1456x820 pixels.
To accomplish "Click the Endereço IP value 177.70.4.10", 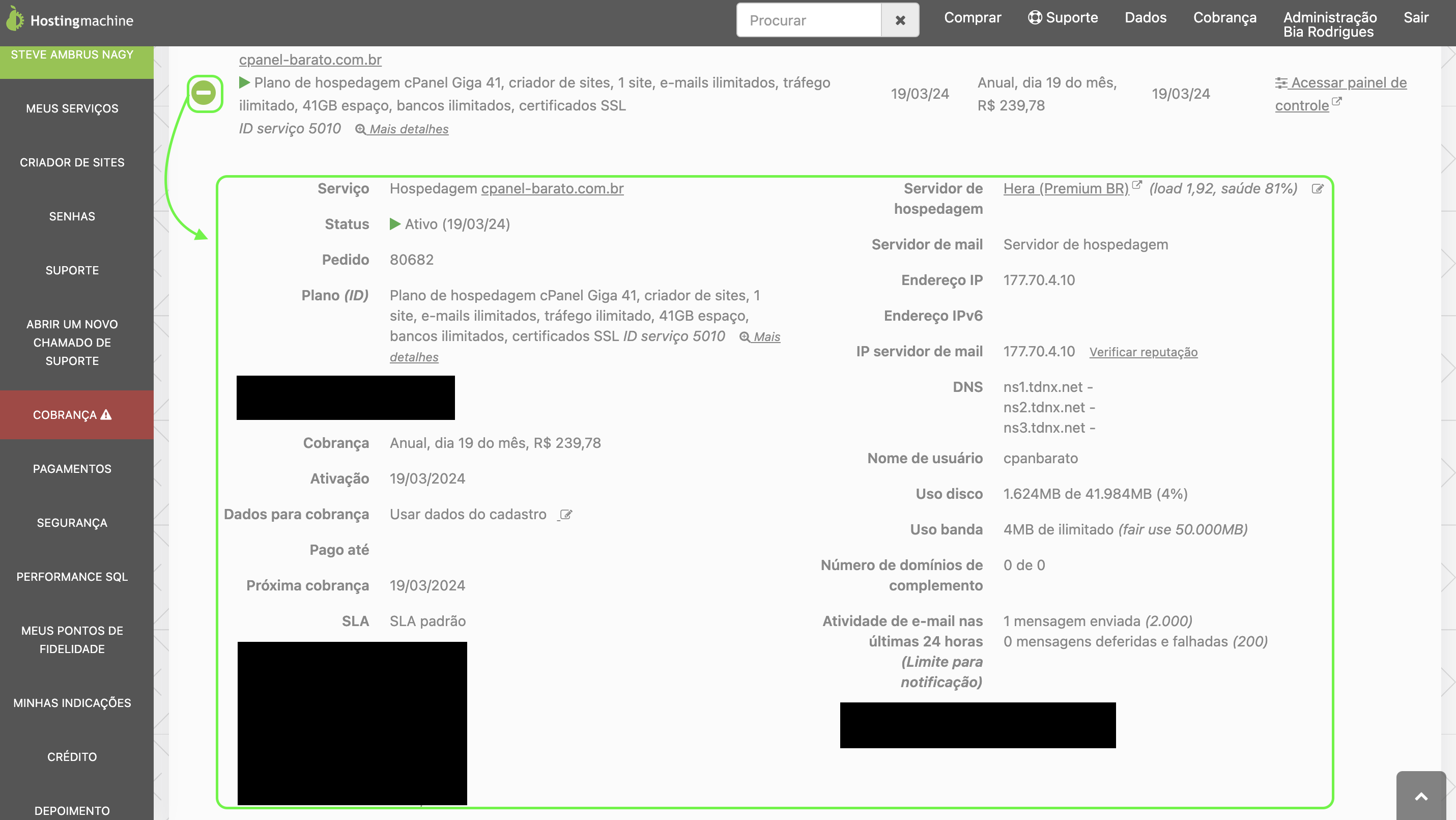I will pyautogui.click(x=1039, y=280).
